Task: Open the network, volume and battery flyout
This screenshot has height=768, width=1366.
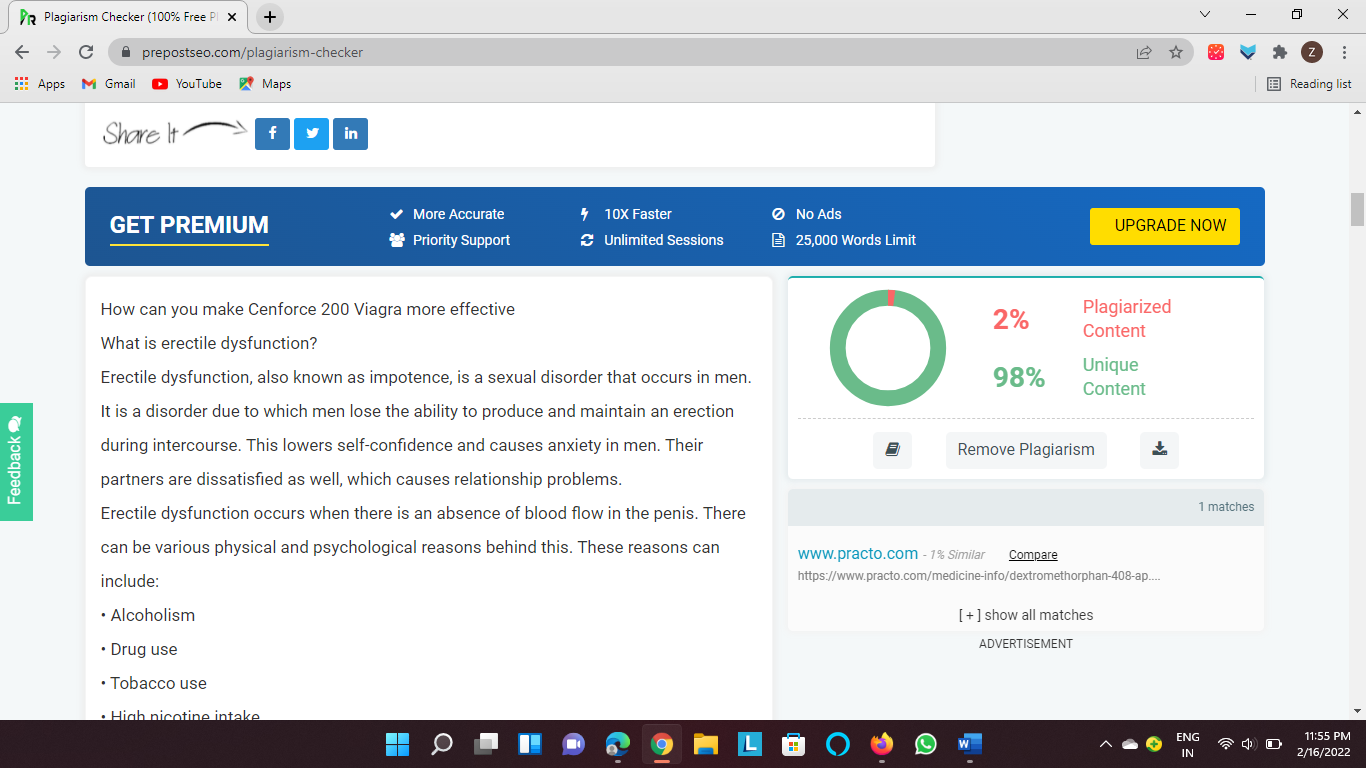Action: click(x=1249, y=744)
